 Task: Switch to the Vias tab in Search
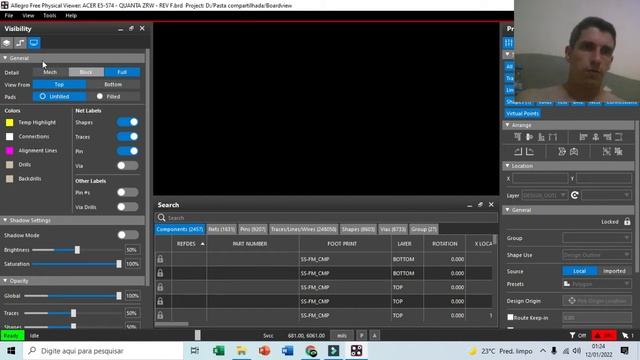point(393,229)
